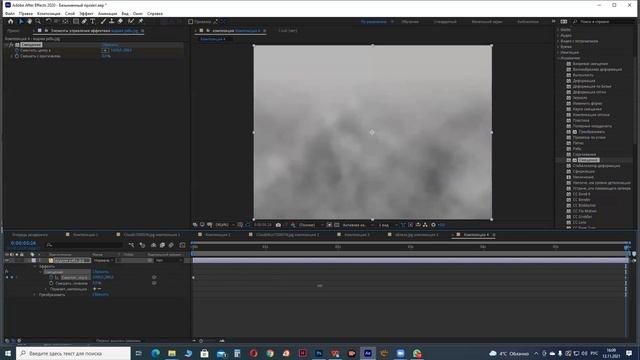Open the Файл menu
The image size is (640, 360).
coord(10,13)
